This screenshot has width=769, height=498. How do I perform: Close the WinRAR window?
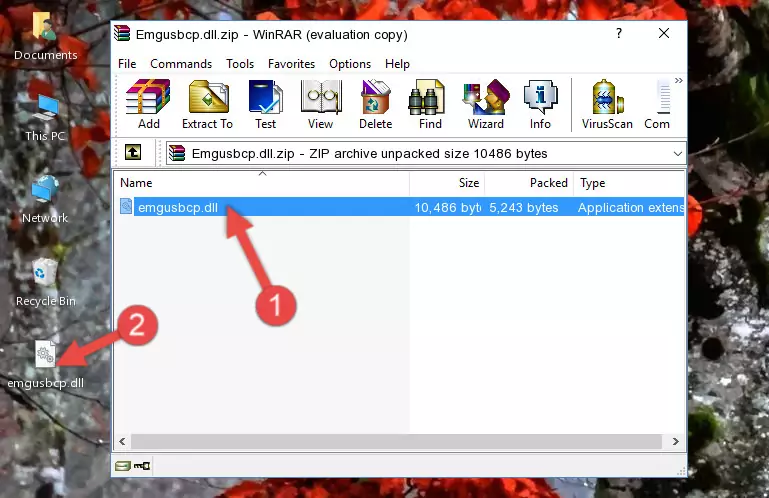664,33
